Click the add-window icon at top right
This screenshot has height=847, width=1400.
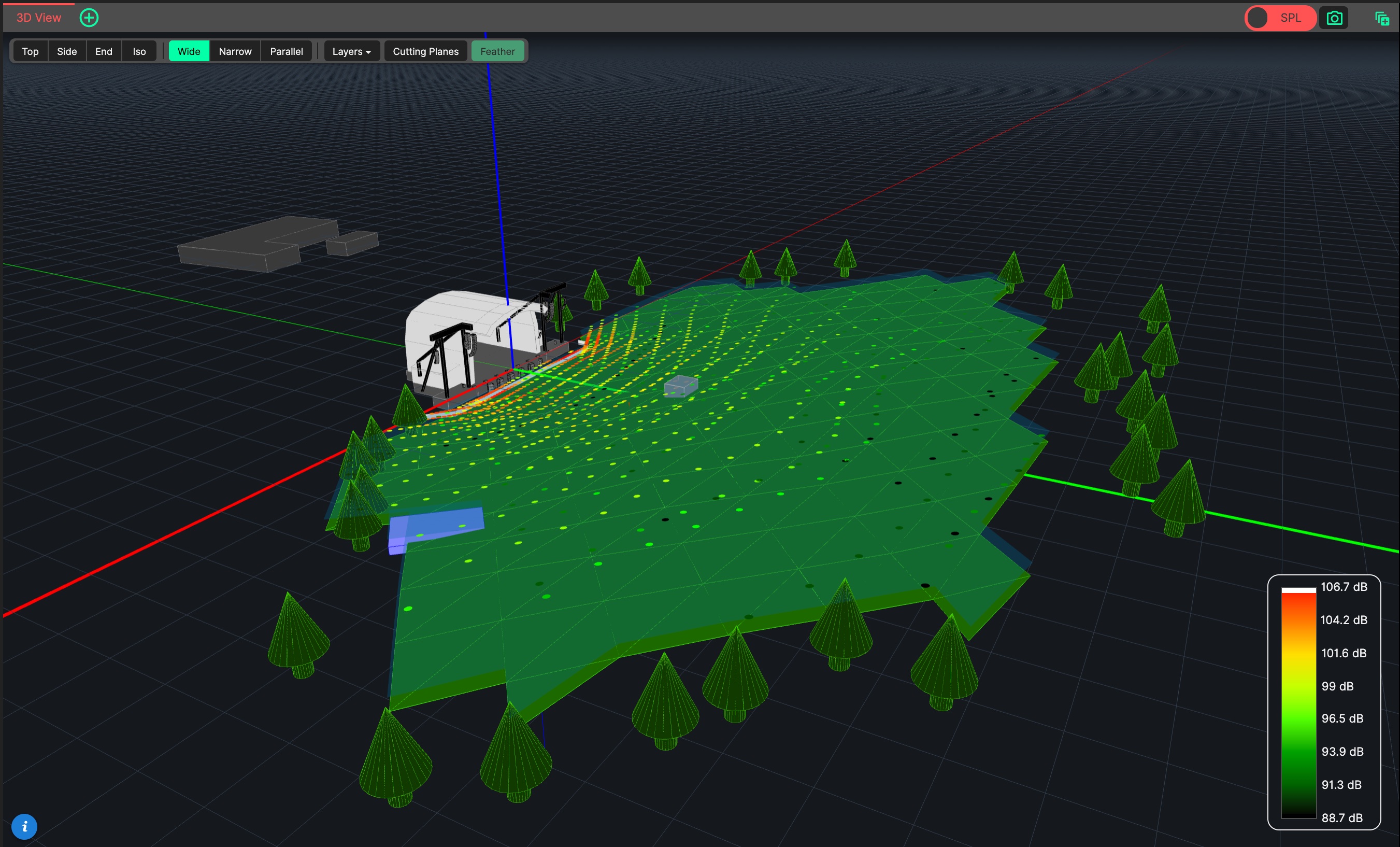[x=1382, y=19]
